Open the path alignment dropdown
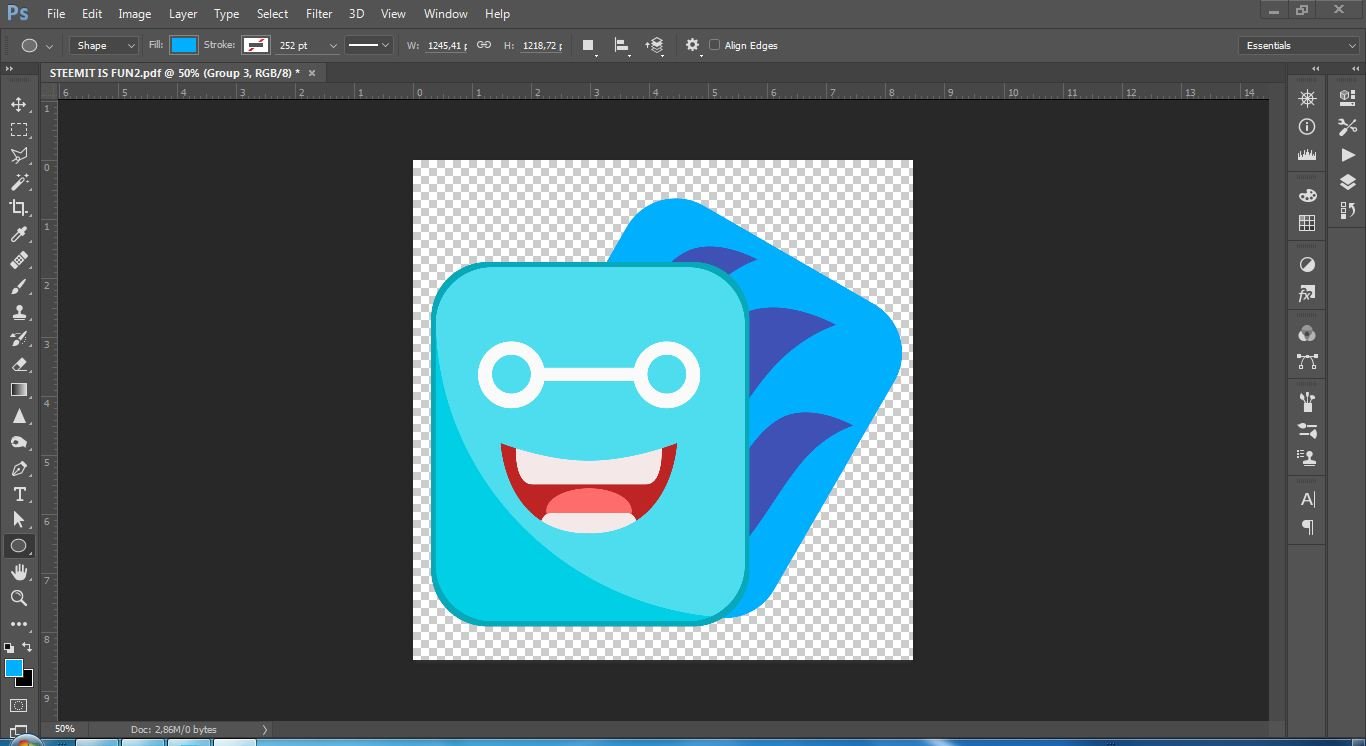This screenshot has width=1366, height=746. [622, 45]
